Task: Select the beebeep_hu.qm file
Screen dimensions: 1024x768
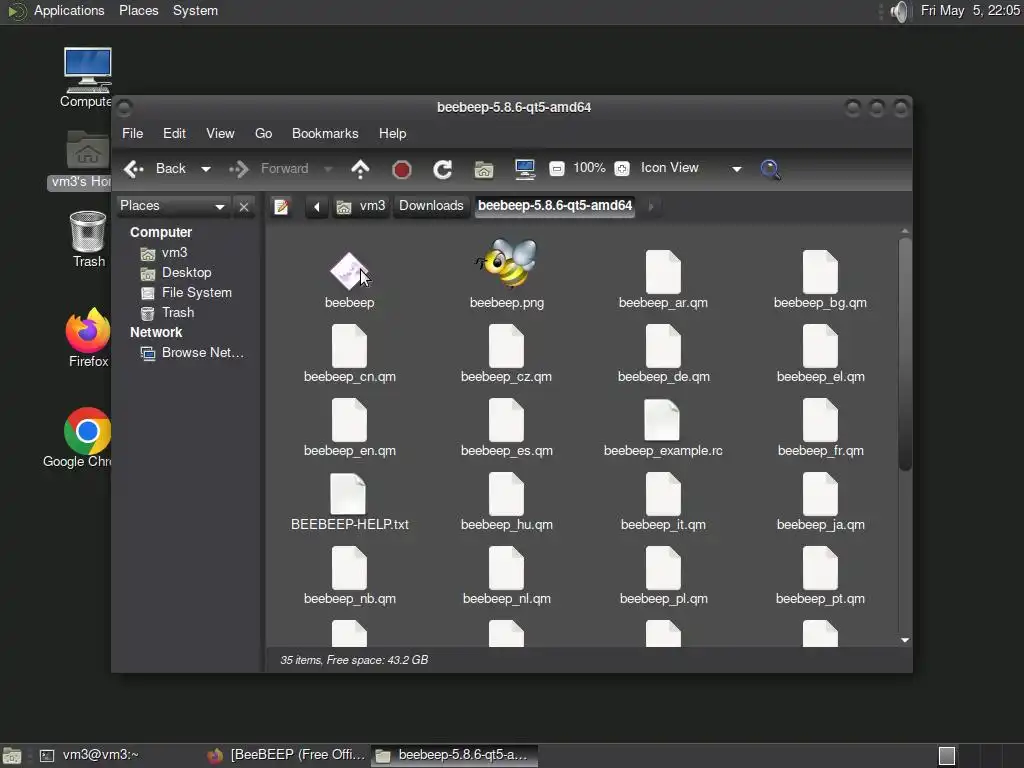Action: click(506, 501)
